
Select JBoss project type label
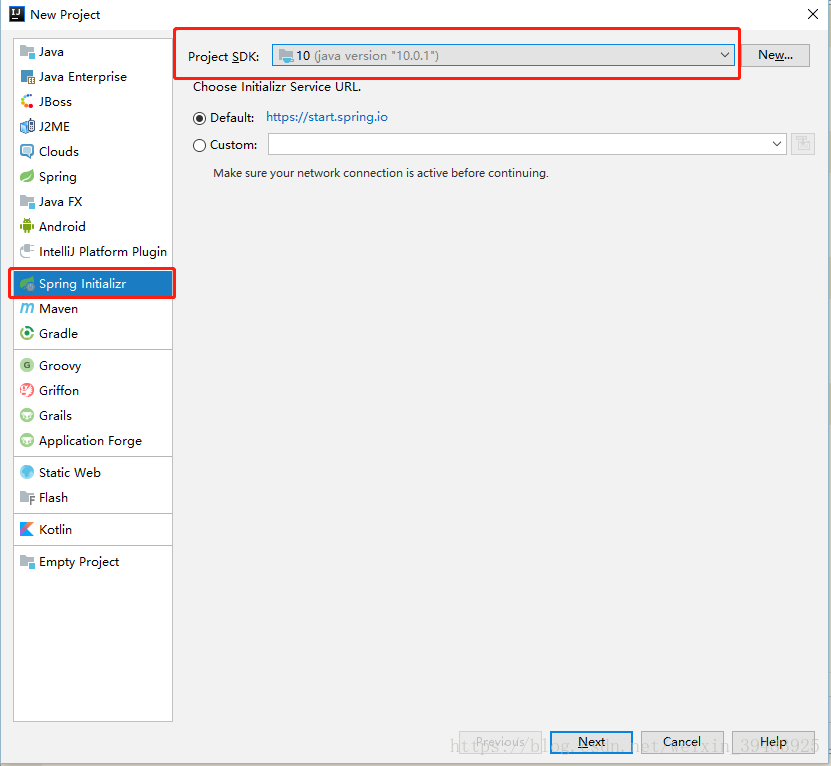(55, 102)
